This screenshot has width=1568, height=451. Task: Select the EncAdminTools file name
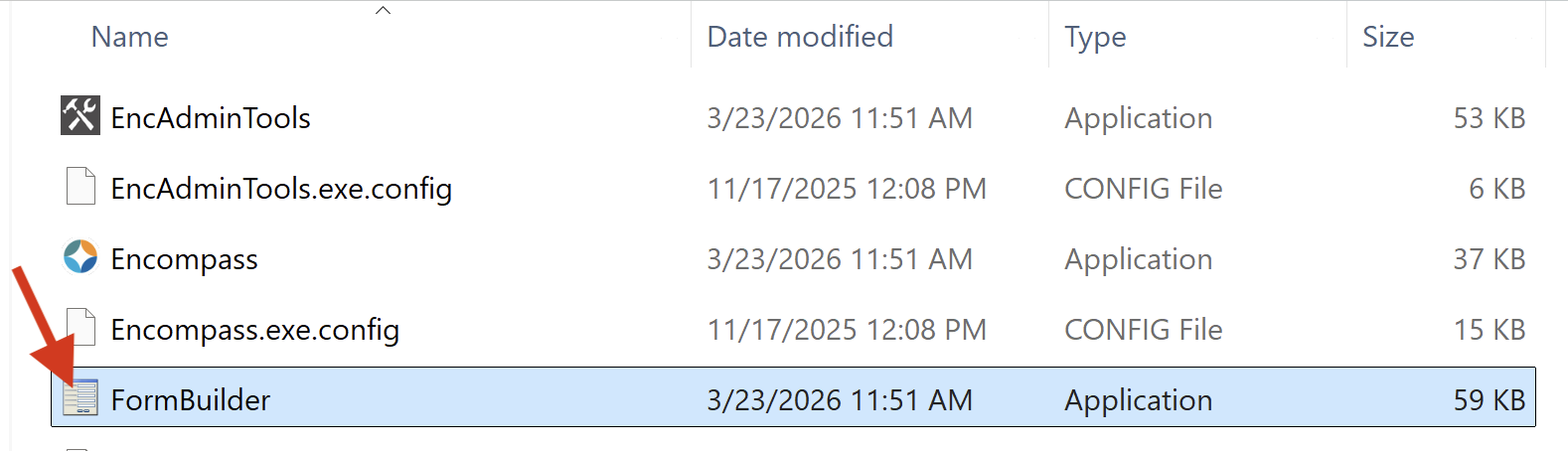(211, 118)
